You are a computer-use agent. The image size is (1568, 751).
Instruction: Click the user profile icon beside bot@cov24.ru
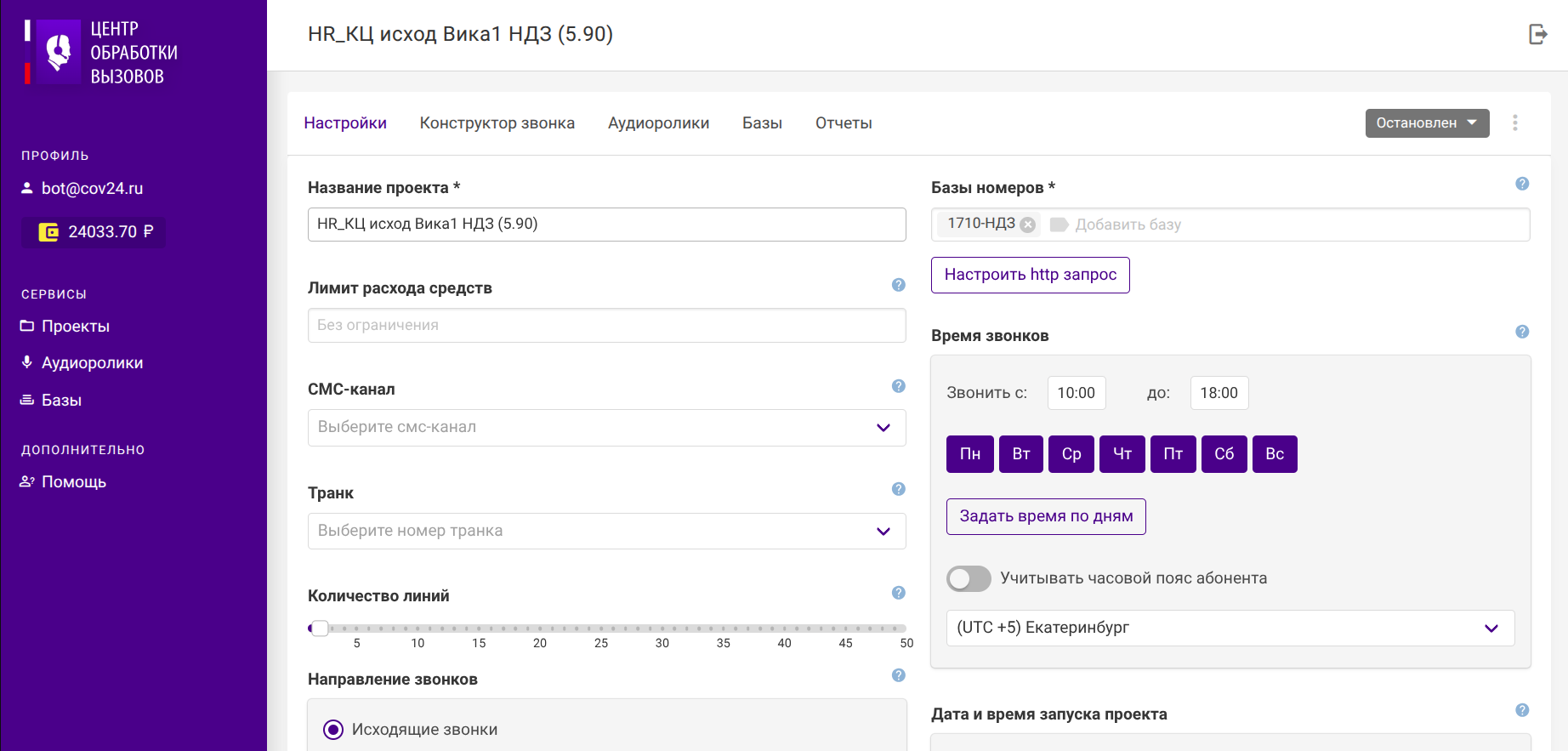(x=27, y=188)
